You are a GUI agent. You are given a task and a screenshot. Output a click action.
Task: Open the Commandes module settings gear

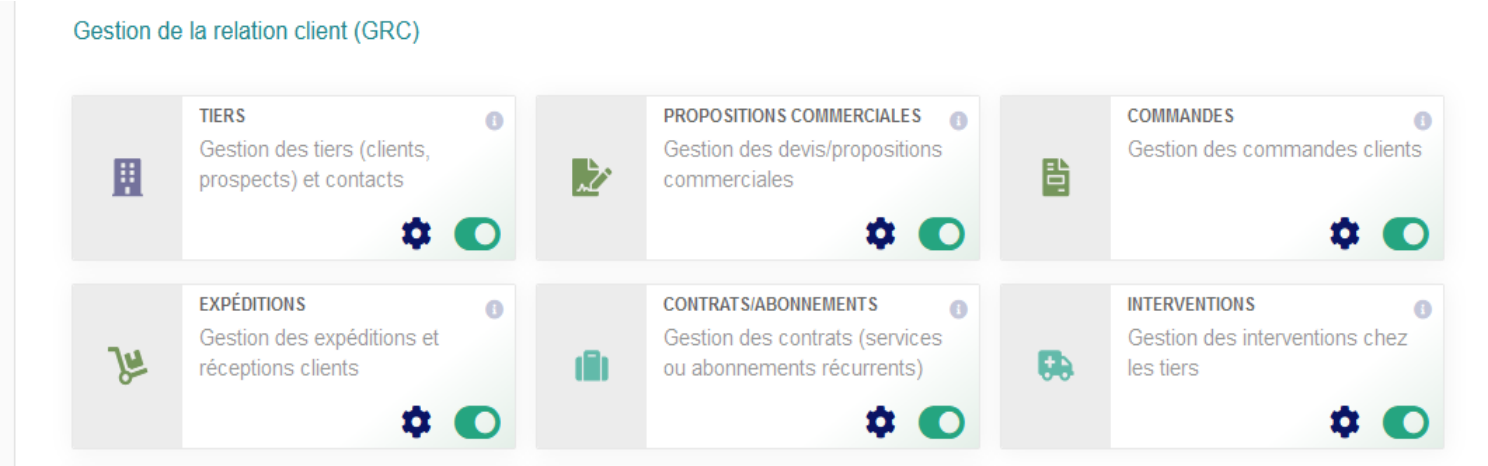pos(1344,234)
